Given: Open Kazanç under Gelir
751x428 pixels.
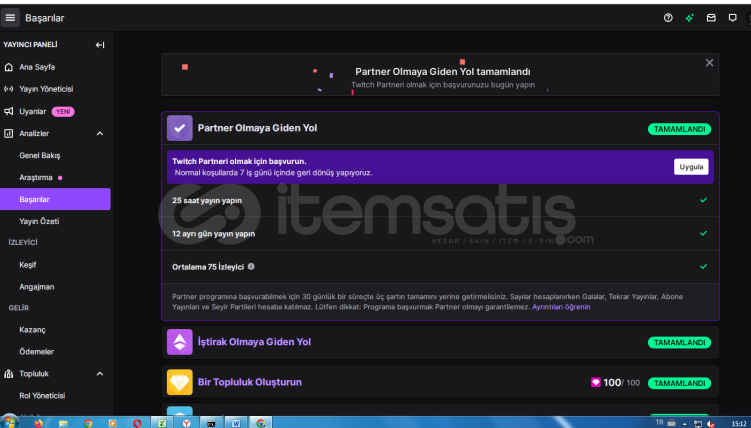Looking at the screenshot, I should tap(33, 330).
